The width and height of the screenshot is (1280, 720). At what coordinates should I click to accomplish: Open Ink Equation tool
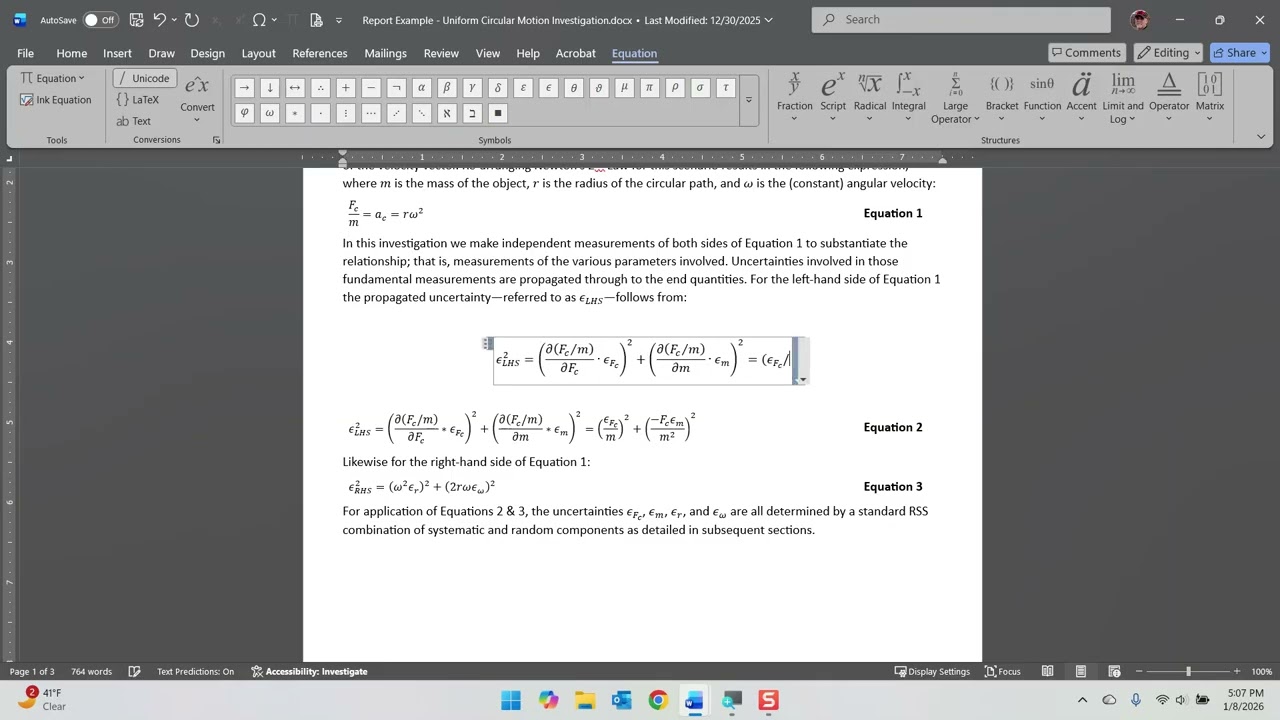(x=56, y=100)
